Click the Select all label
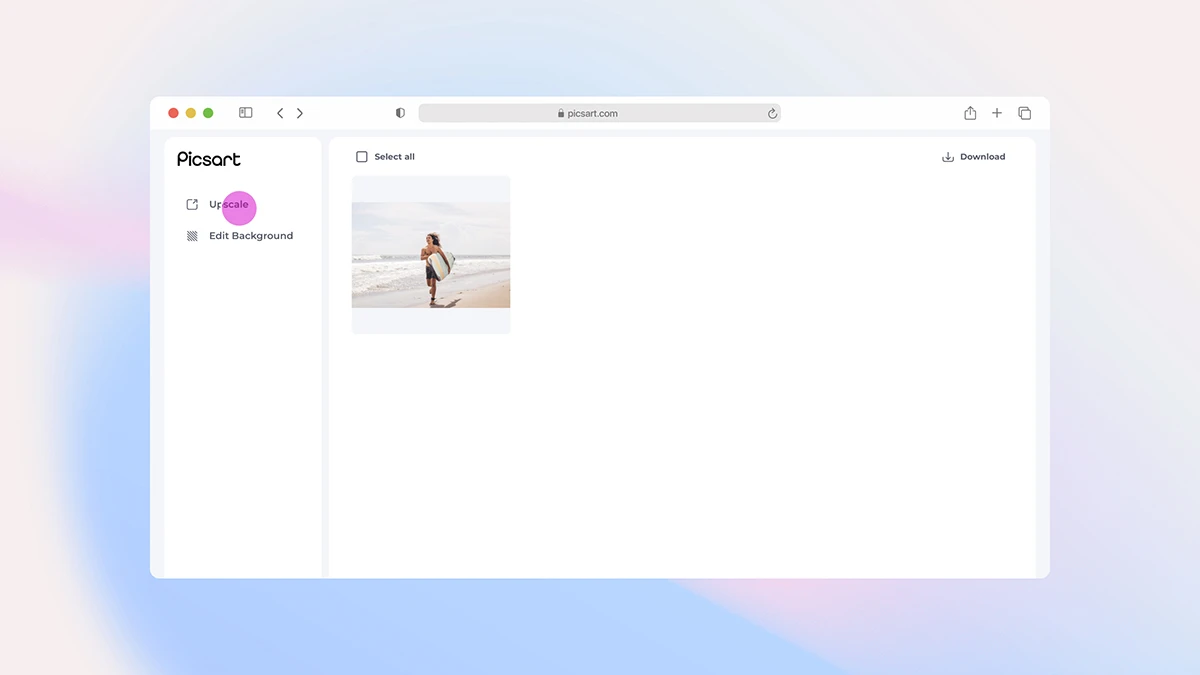 point(394,156)
